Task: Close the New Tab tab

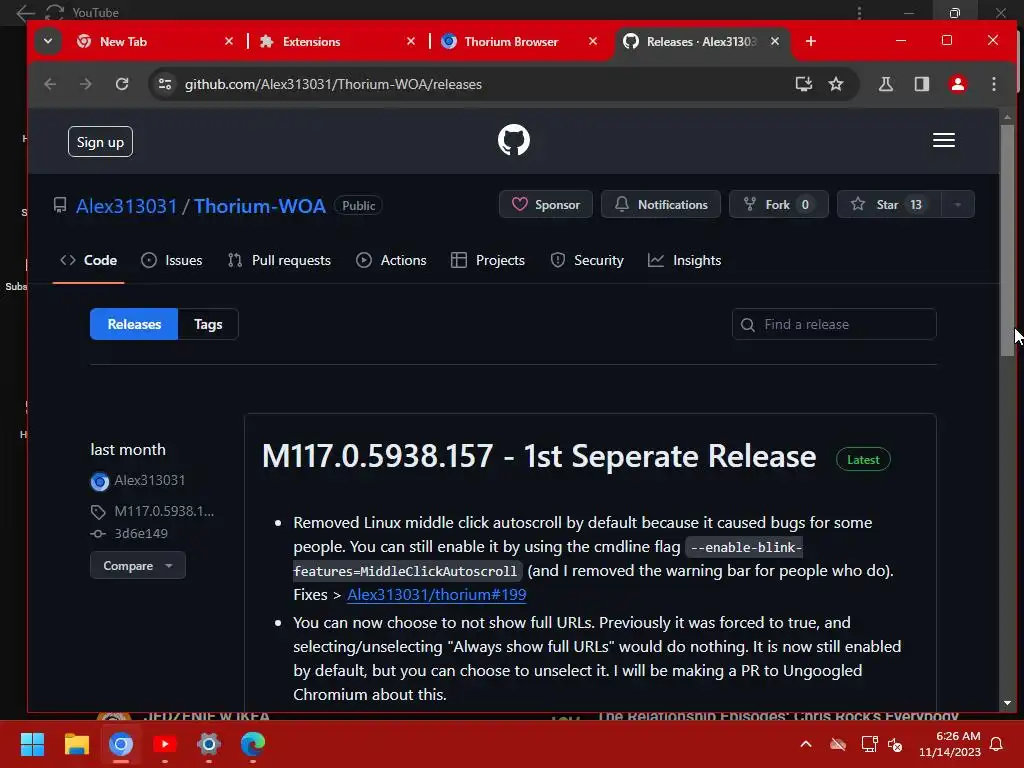Action: point(229,41)
